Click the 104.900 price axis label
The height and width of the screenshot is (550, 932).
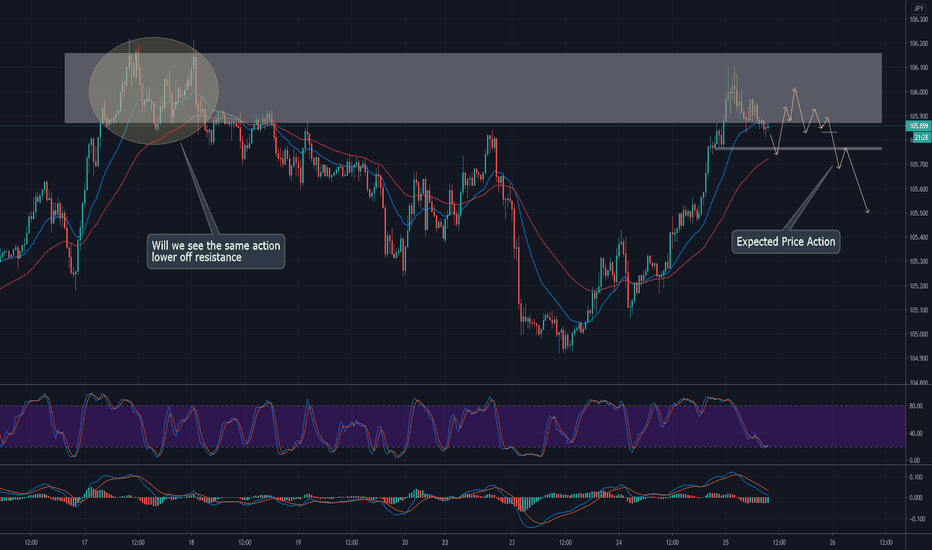918,359
